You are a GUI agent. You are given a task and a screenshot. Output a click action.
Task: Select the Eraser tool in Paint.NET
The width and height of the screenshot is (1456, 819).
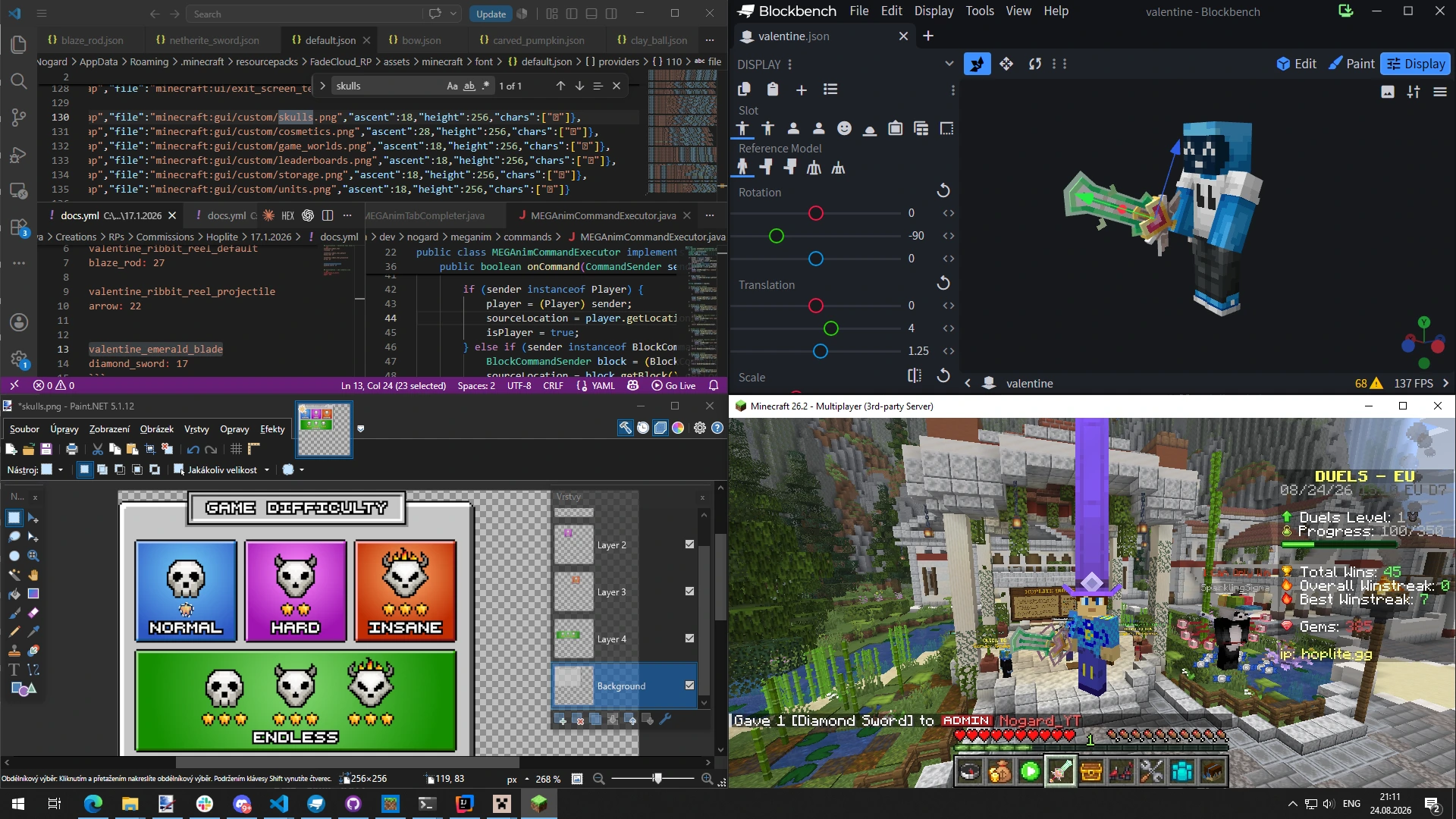pyautogui.click(x=33, y=613)
